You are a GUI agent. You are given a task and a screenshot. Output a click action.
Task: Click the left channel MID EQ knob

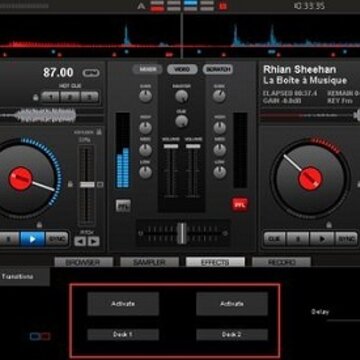(x=145, y=150)
